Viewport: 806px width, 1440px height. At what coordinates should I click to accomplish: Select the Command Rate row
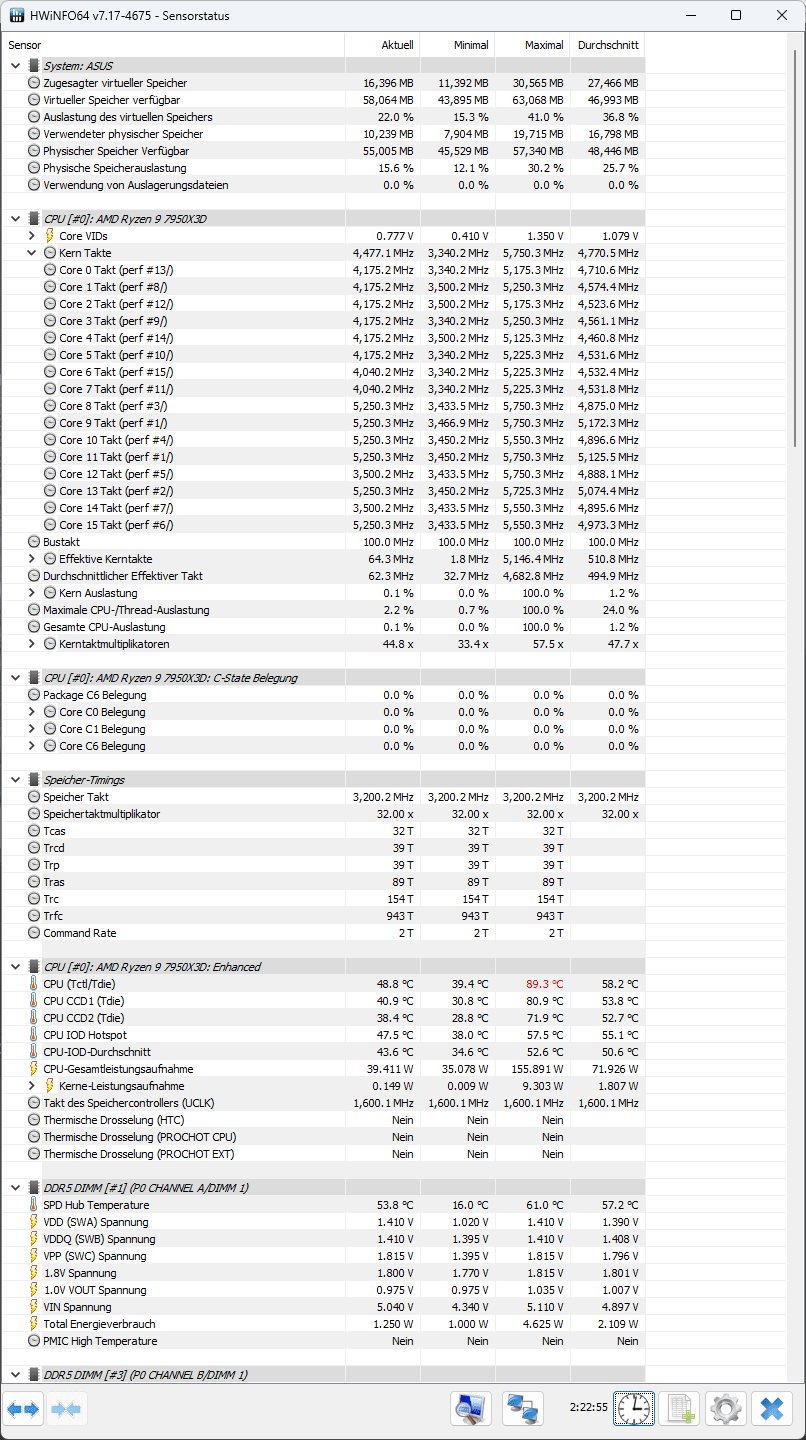coord(324,933)
